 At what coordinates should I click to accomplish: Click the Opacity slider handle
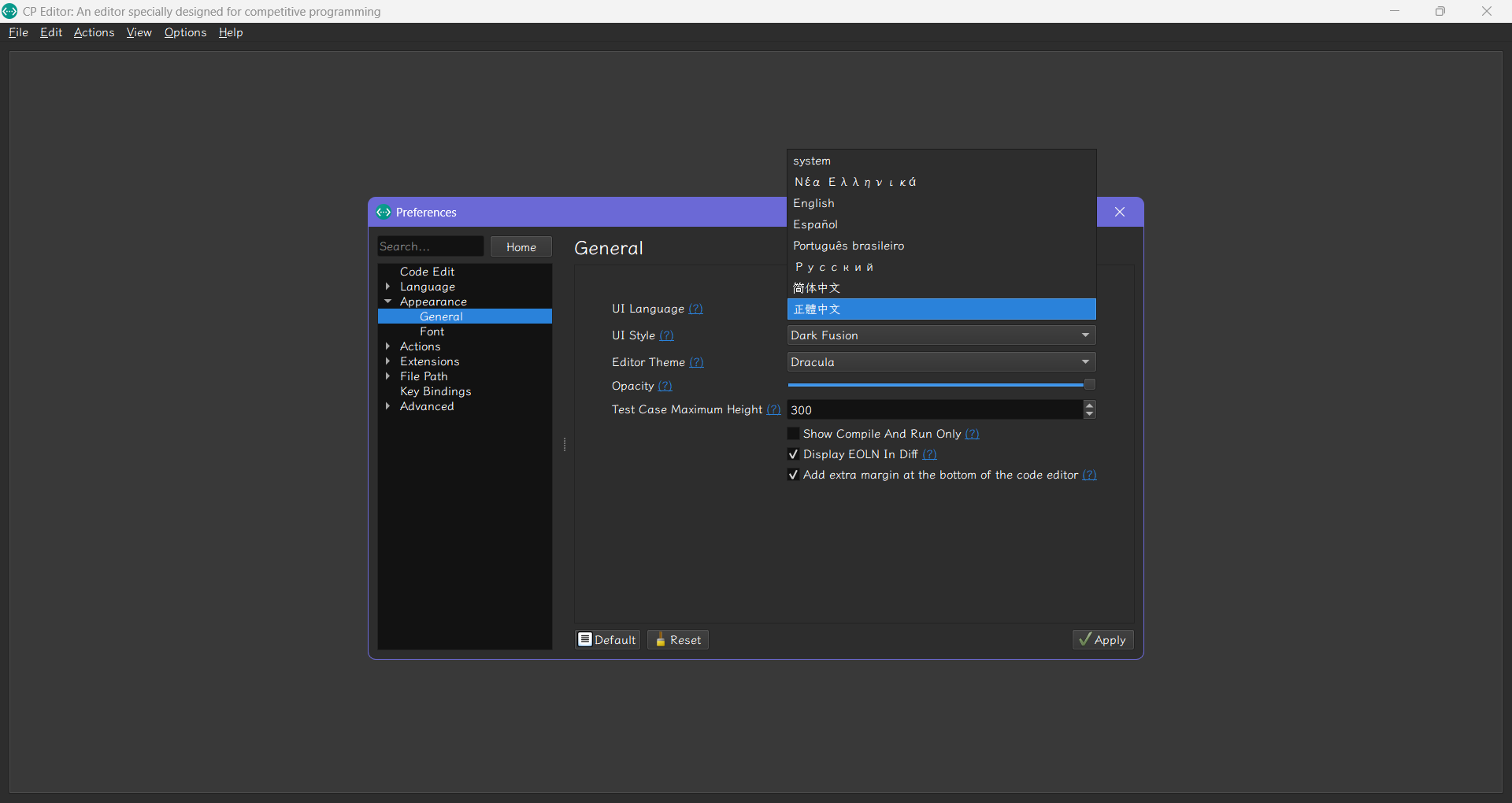tap(1090, 384)
